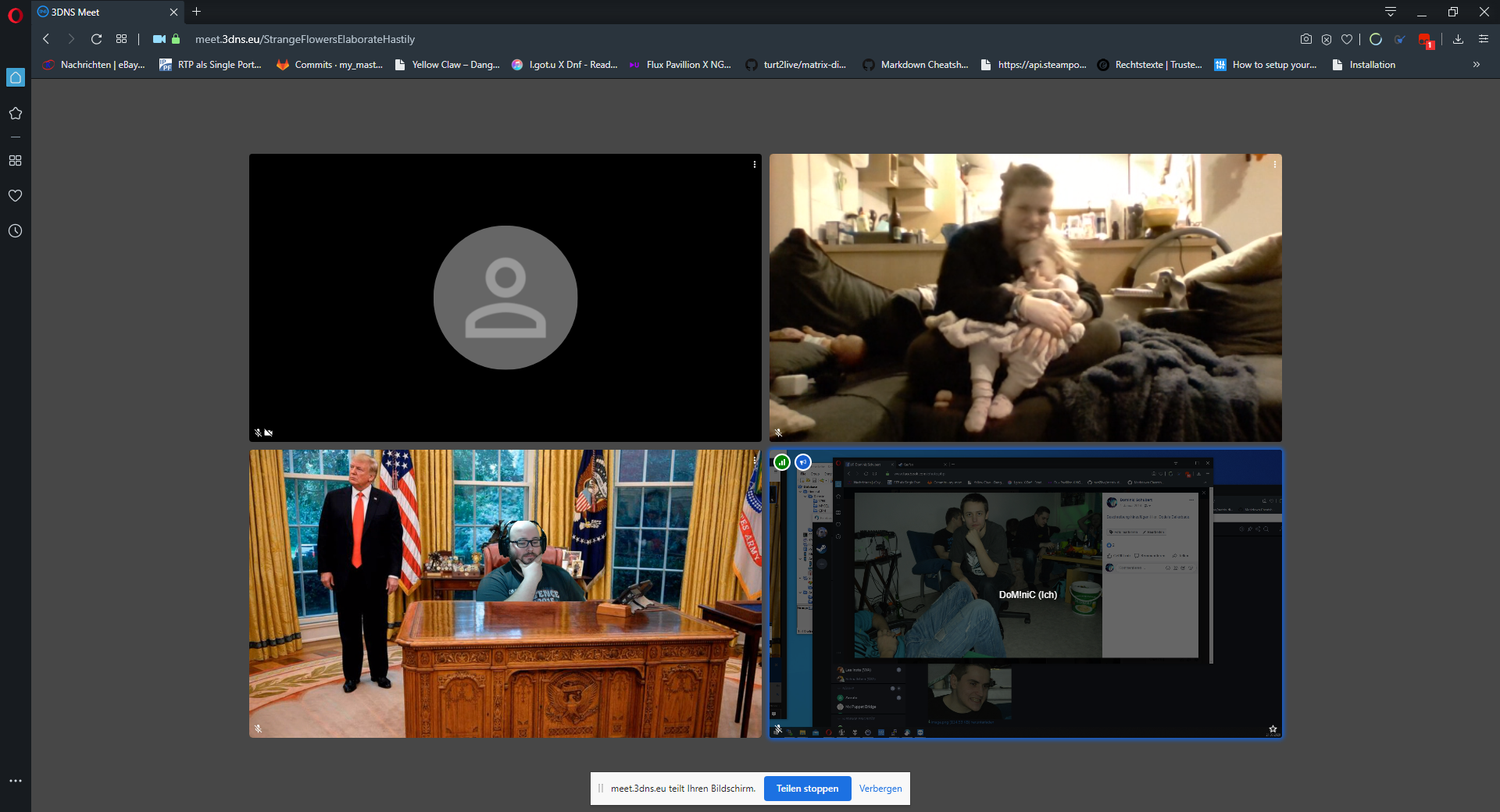Click the Verbergen link
The height and width of the screenshot is (812, 1500).
pos(880,789)
